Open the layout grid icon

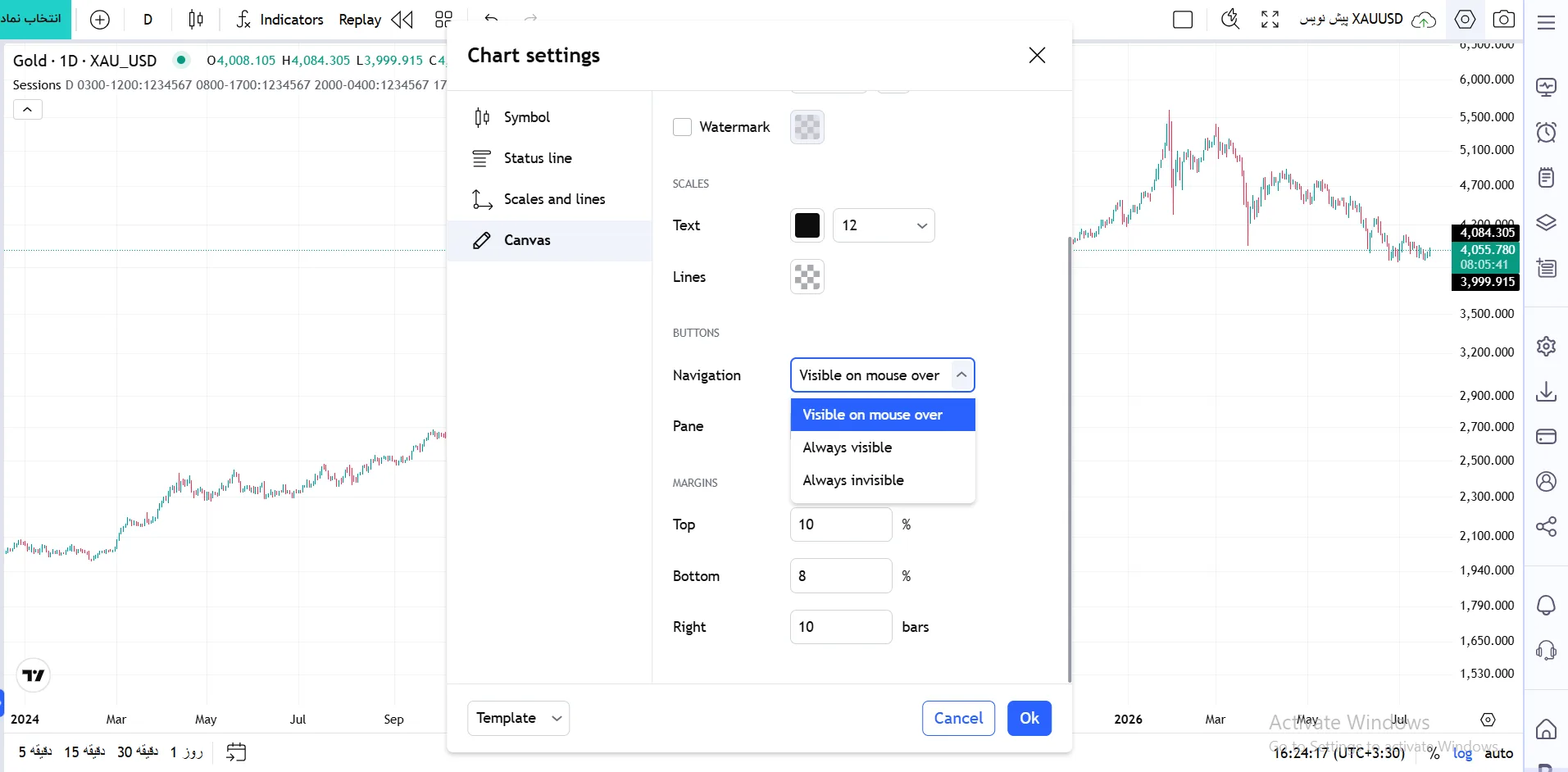click(443, 20)
